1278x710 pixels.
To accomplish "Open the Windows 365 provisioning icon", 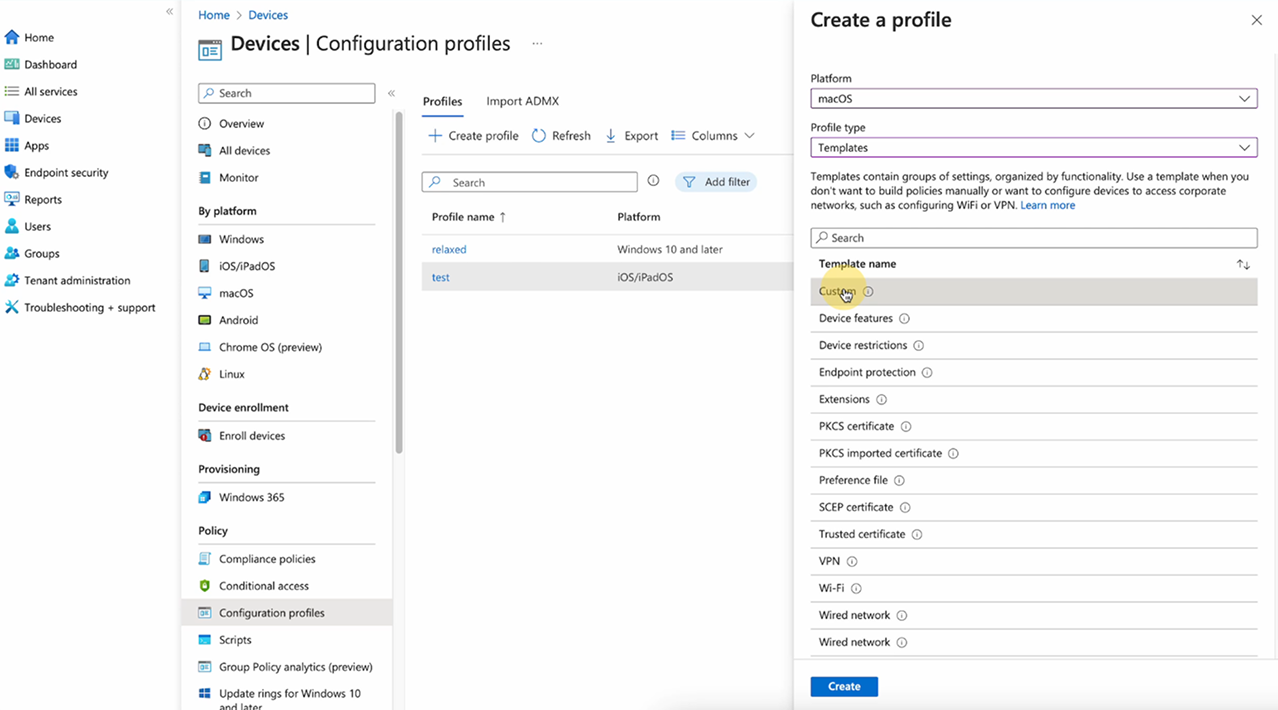I will tap(205, 497).
